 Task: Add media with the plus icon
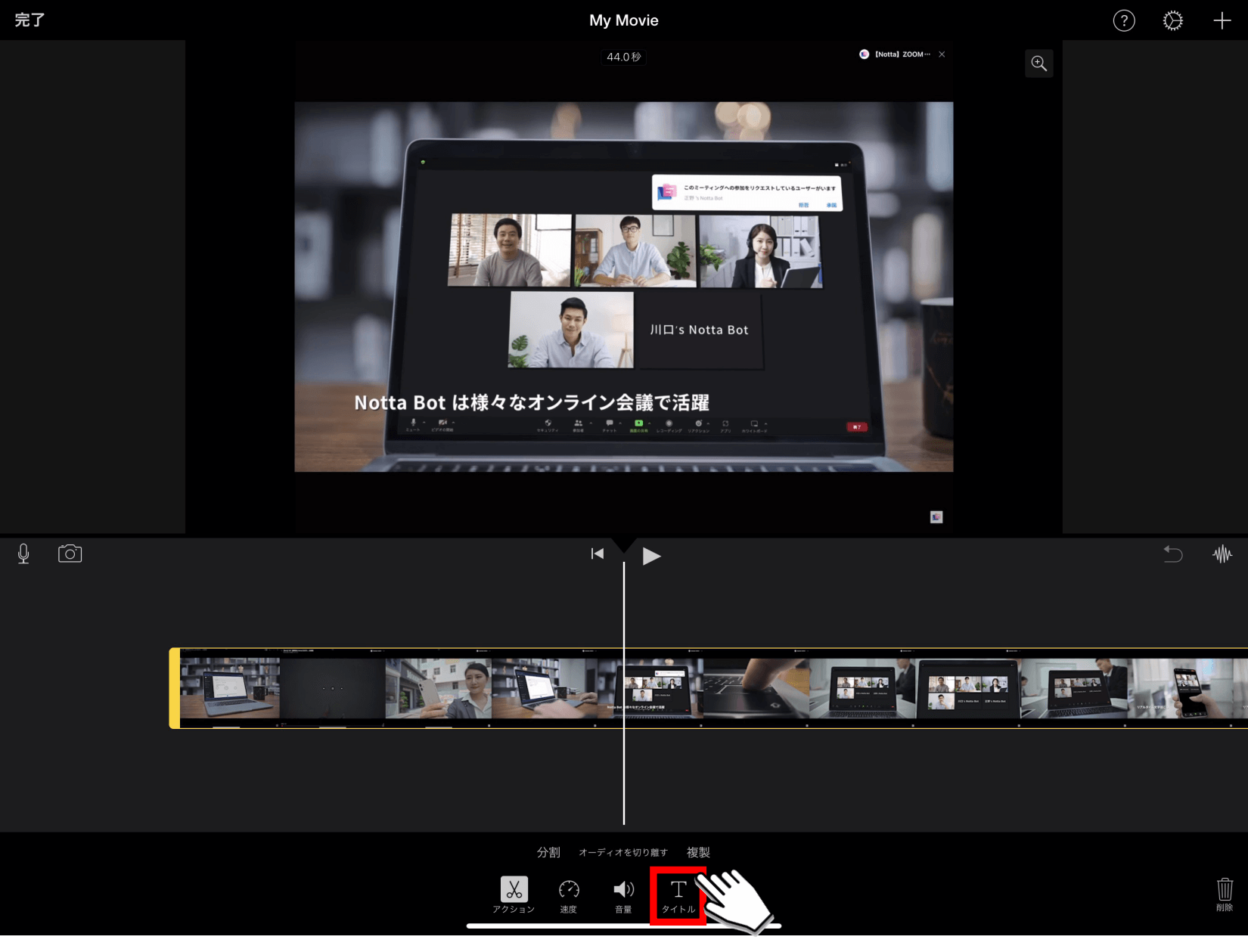[x=1222, y=21]
